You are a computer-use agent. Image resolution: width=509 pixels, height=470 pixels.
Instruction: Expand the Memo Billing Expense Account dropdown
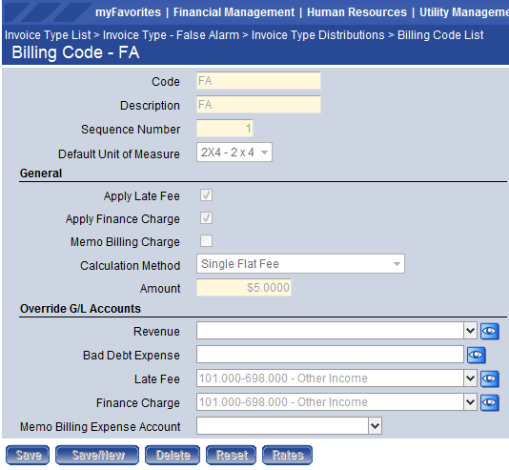[x=375, y=426]
